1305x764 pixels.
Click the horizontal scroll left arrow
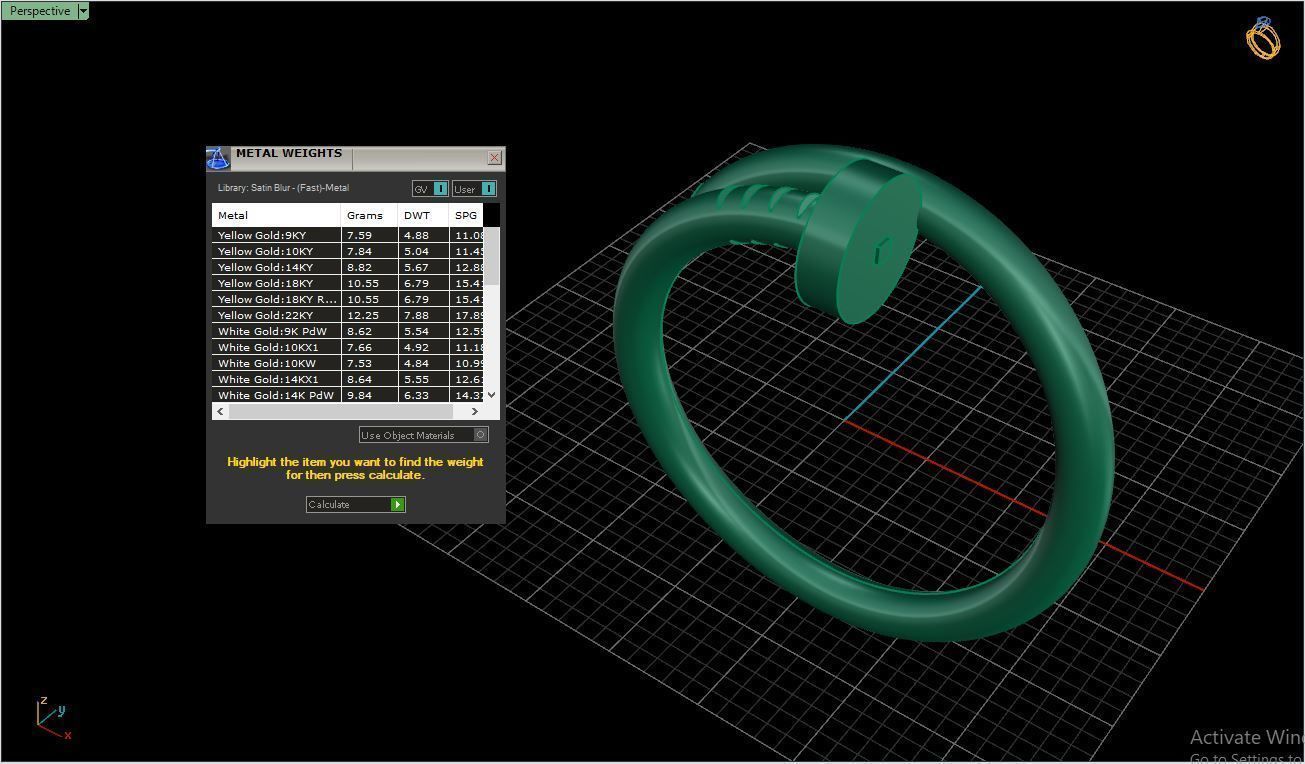click(220, 411)
